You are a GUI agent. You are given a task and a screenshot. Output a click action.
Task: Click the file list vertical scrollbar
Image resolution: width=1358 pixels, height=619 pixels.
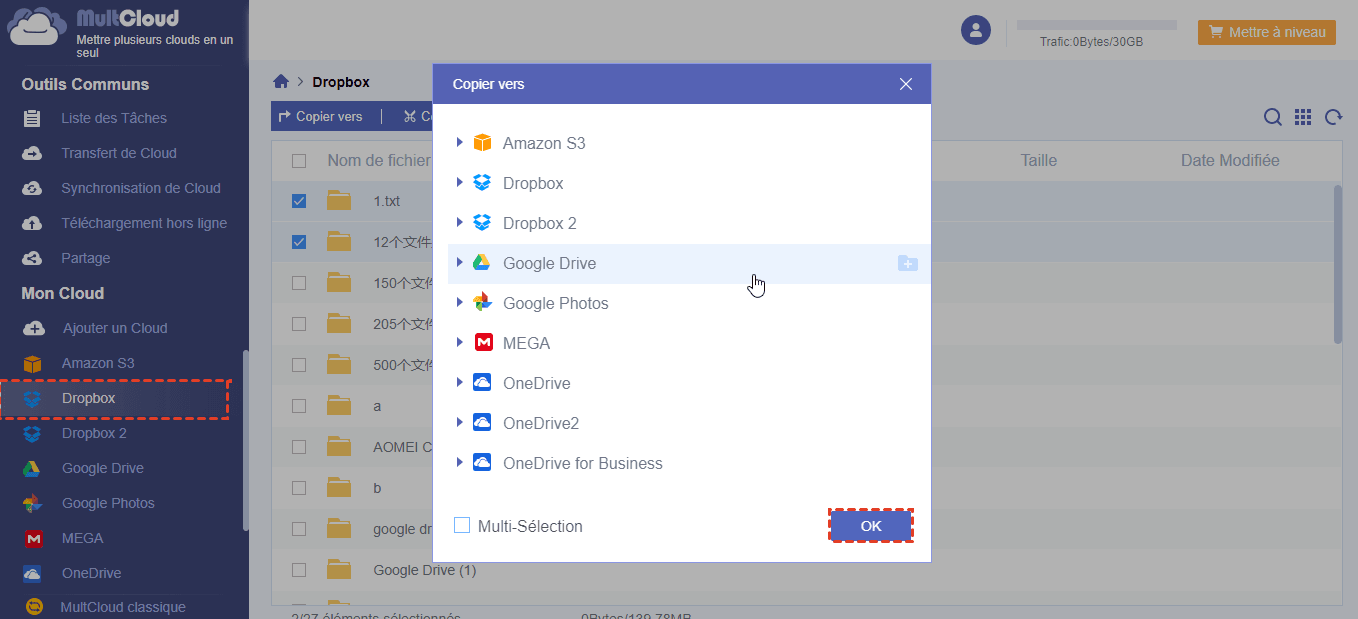(1337, 264)
